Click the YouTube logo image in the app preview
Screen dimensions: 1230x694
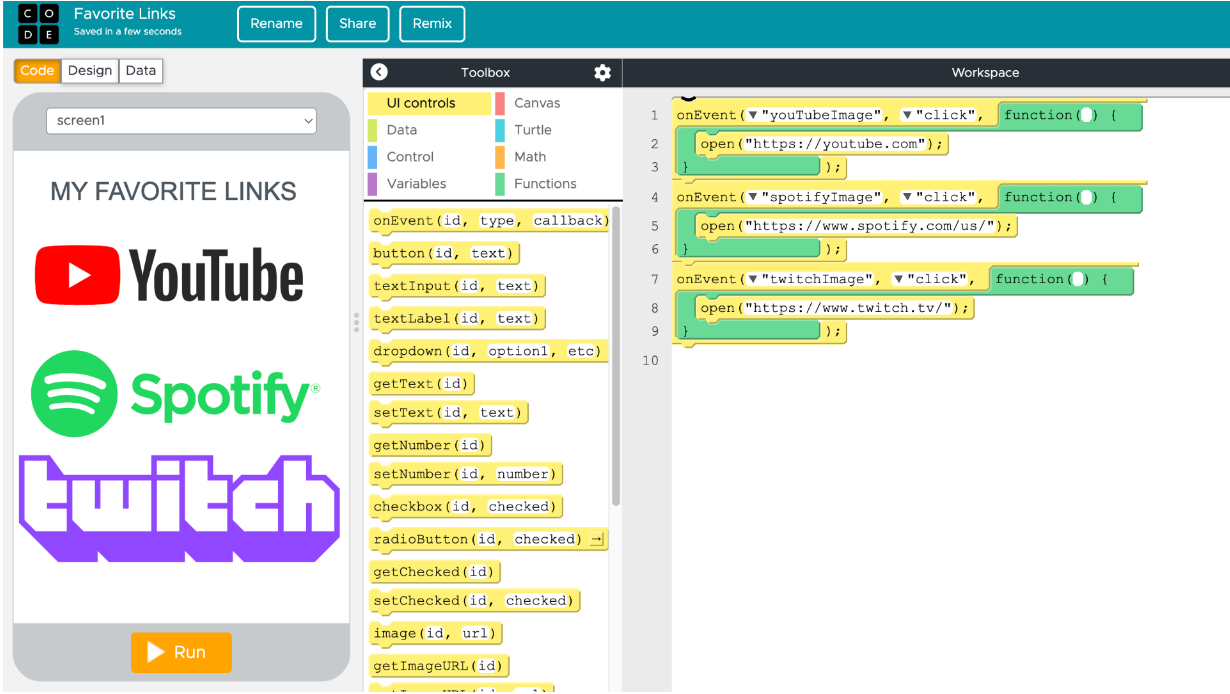click(169, 275)
